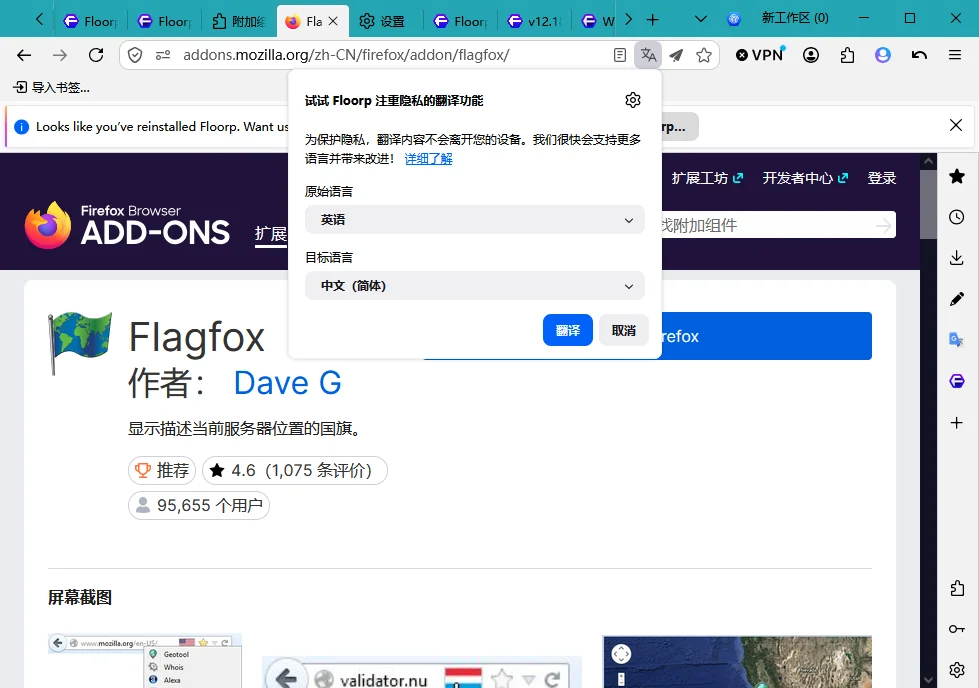Select the first Floorp tab

91,21
